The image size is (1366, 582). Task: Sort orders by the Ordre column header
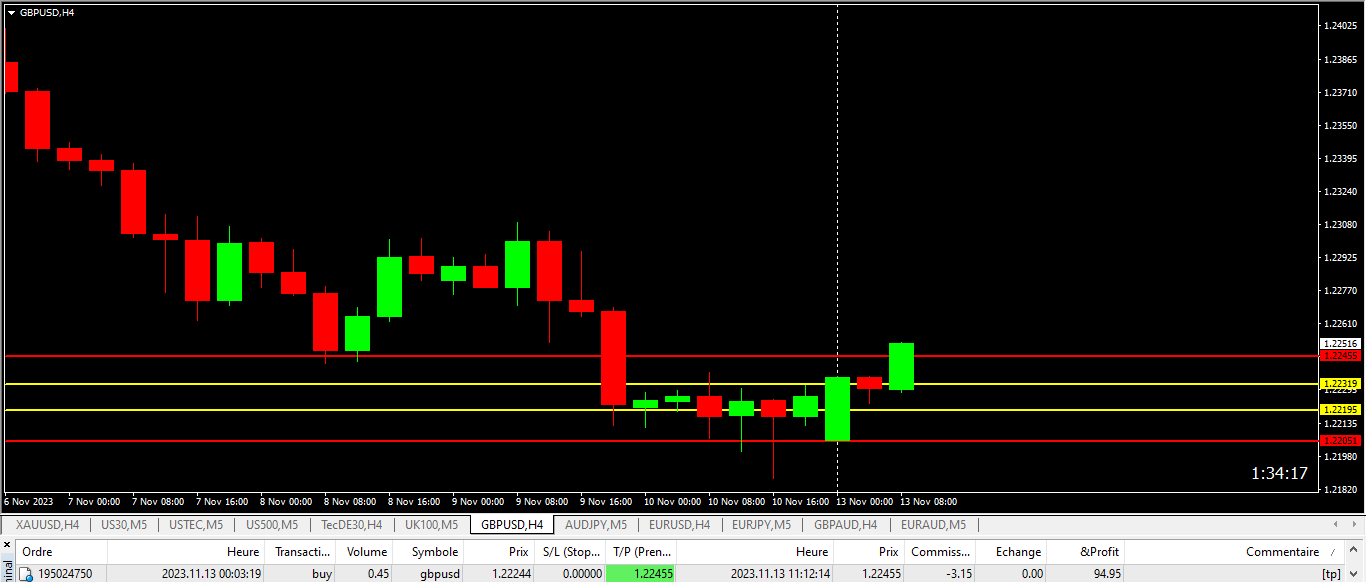(61, 552)
